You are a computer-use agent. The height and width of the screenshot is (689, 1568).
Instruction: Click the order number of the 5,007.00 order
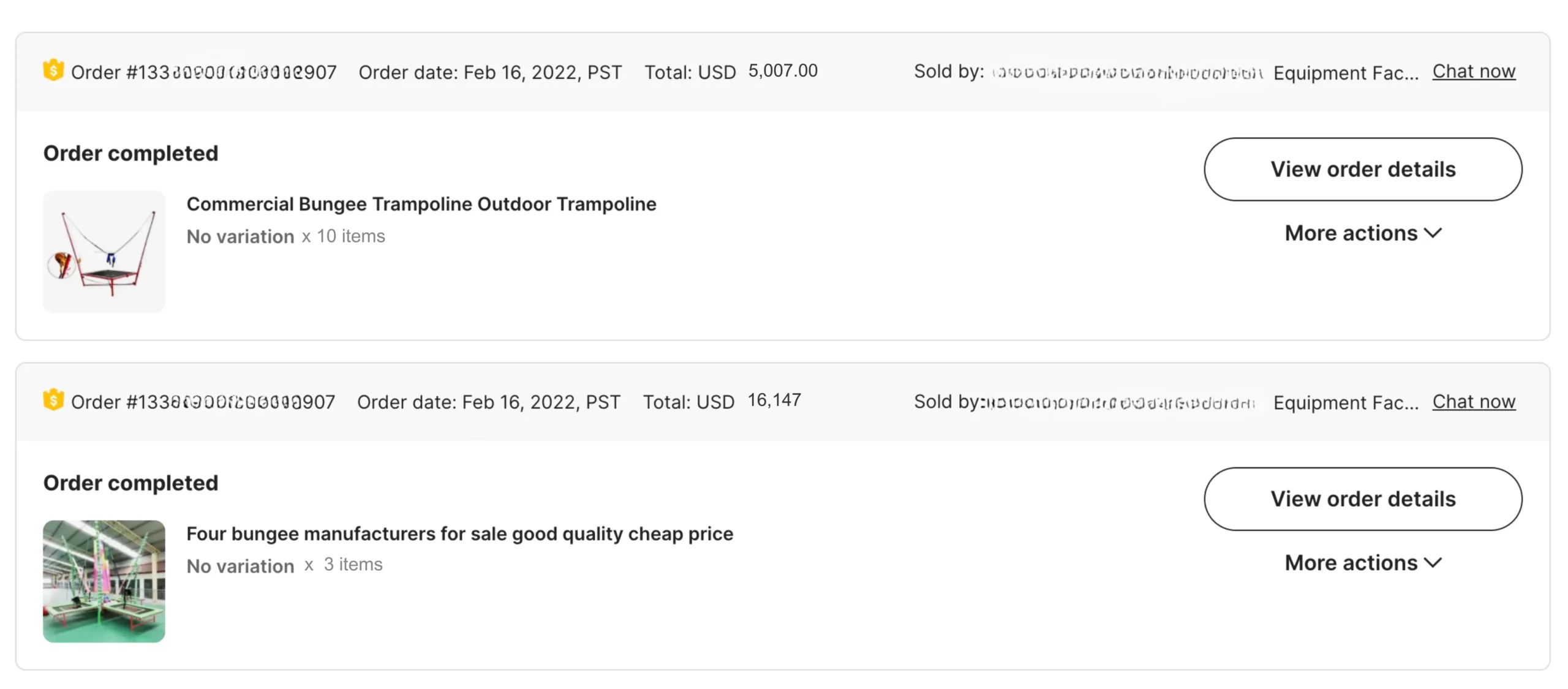coord(204,72)
